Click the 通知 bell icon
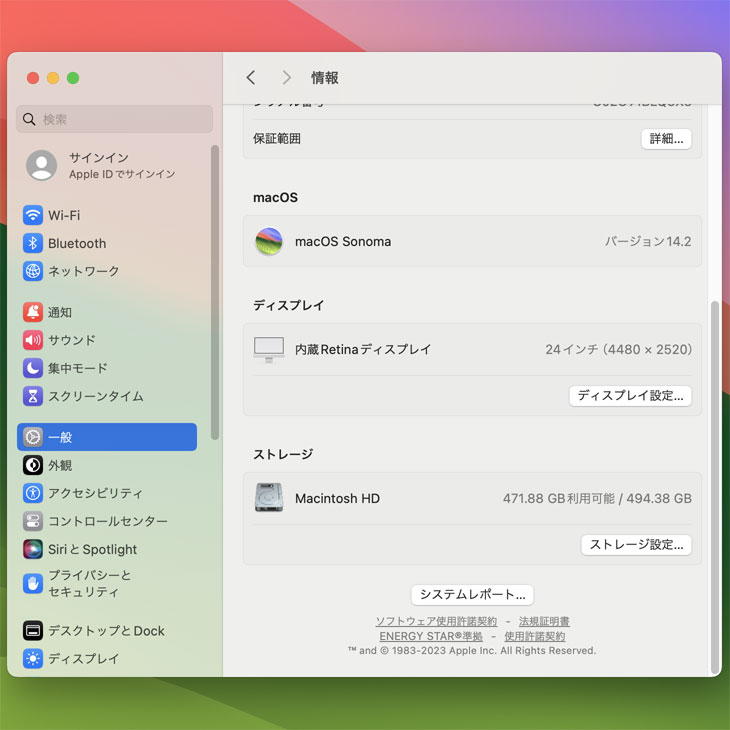The height and width of the screenshot is (730, 730). pos(33,312)
